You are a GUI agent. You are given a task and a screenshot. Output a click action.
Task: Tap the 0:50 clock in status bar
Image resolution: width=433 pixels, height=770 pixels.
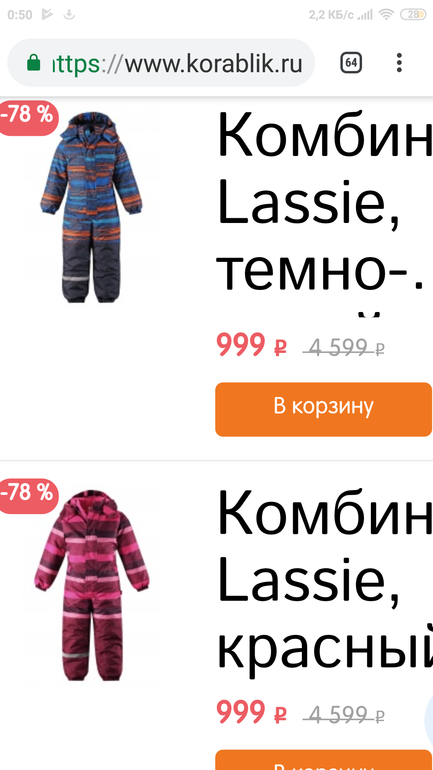tap(20, 15)
